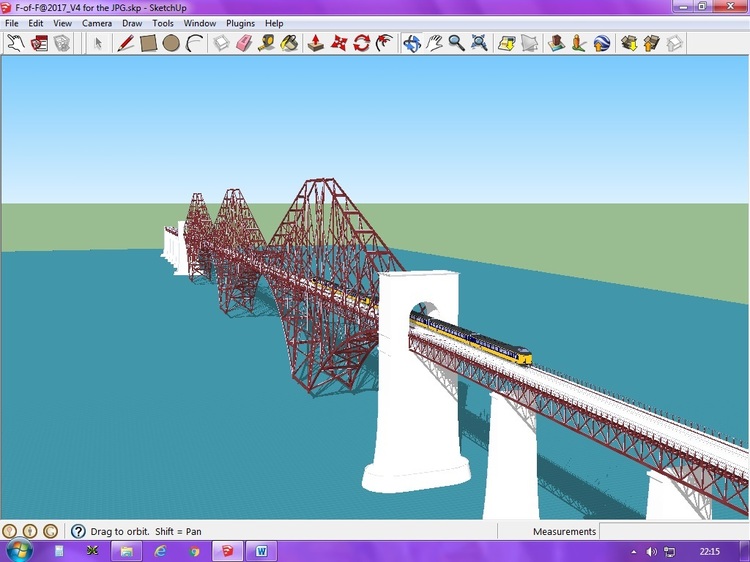Open the Draw menu

click(132, 23)
